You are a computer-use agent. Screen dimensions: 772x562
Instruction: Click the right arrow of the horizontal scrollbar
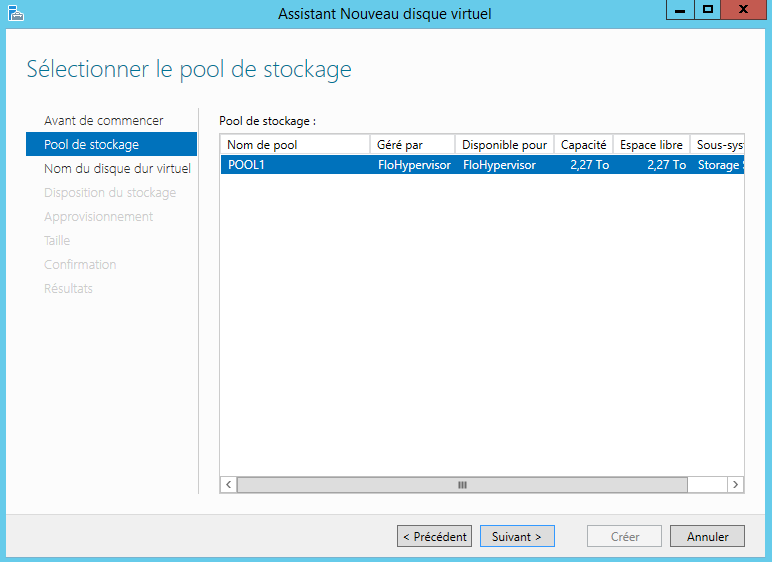[x=736, y=485]
